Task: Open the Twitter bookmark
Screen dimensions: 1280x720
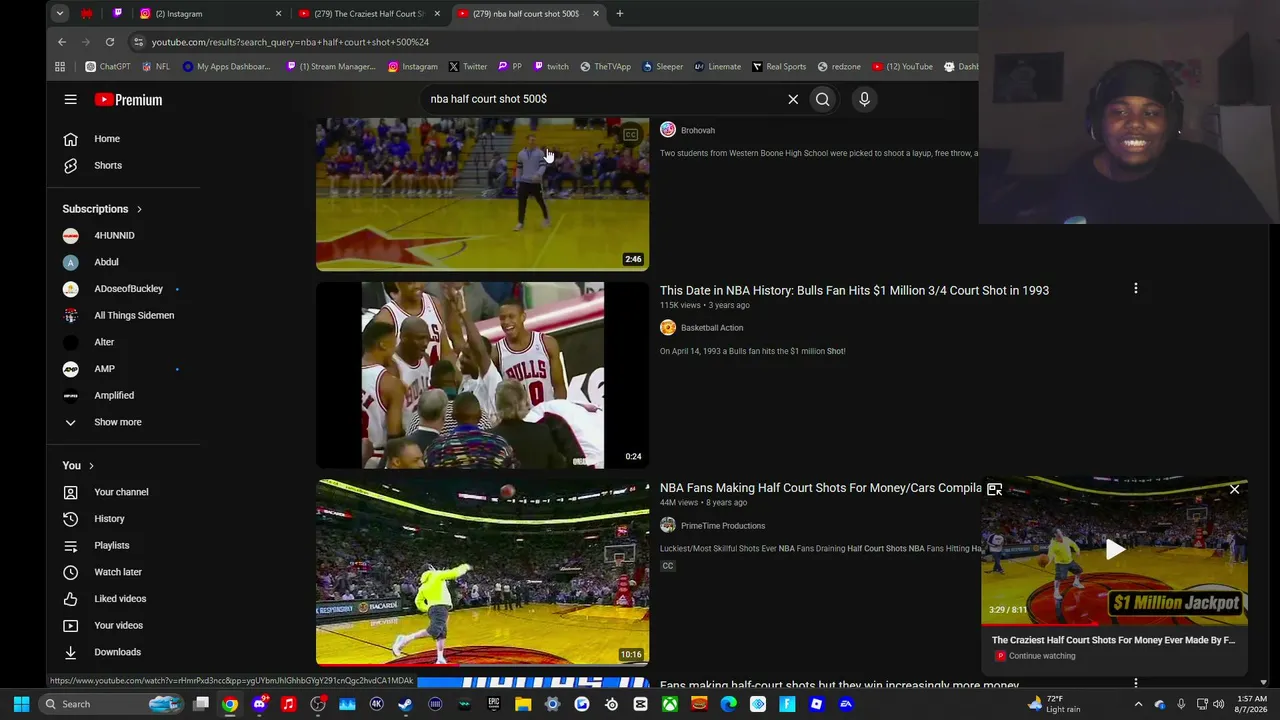Action: coord(468,67)
